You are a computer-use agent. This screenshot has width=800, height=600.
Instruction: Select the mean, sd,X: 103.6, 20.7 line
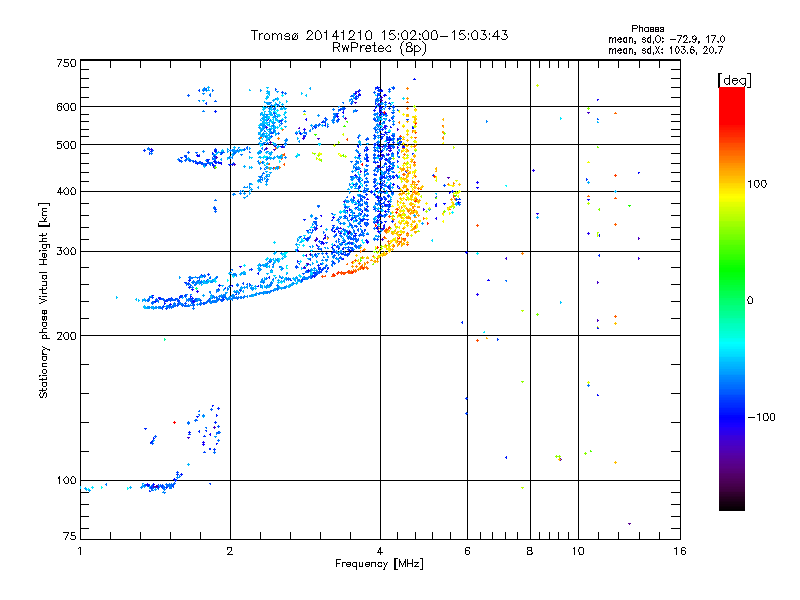665,50
